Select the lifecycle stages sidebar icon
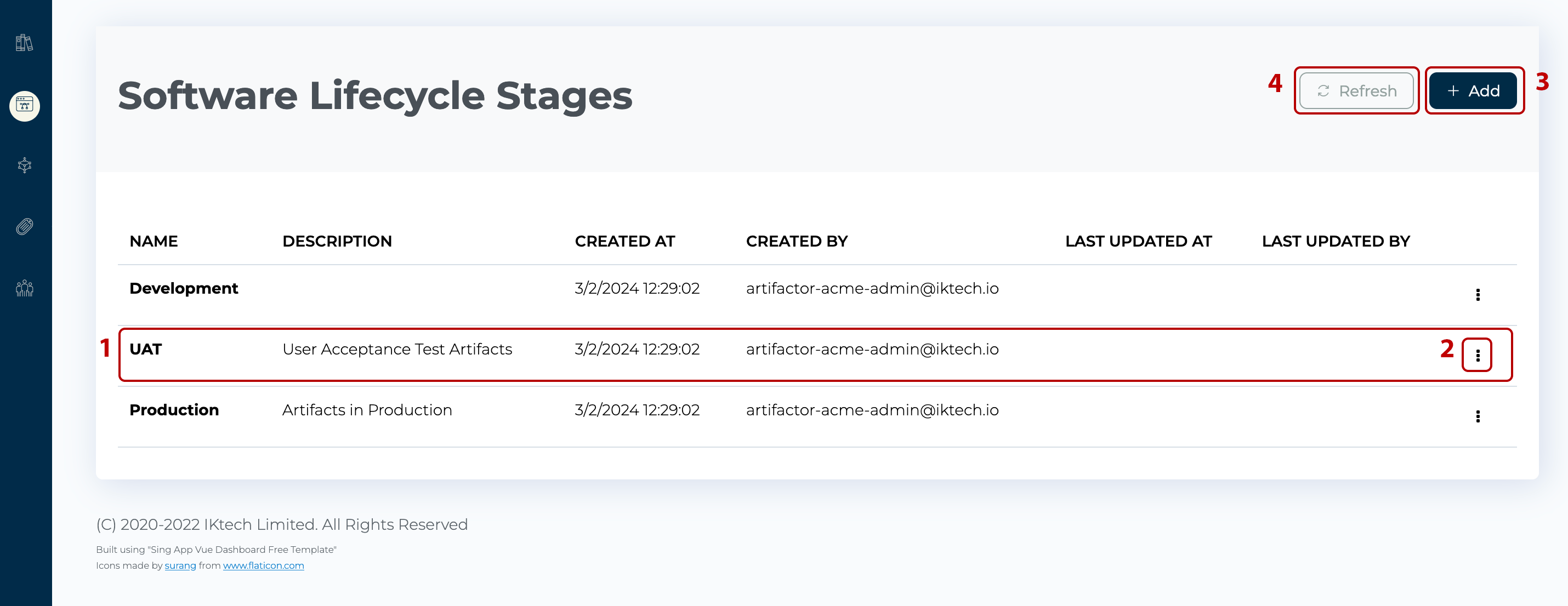Viewport: 1568px width, 606px height. pyautogui.click(x=24, y=105)
